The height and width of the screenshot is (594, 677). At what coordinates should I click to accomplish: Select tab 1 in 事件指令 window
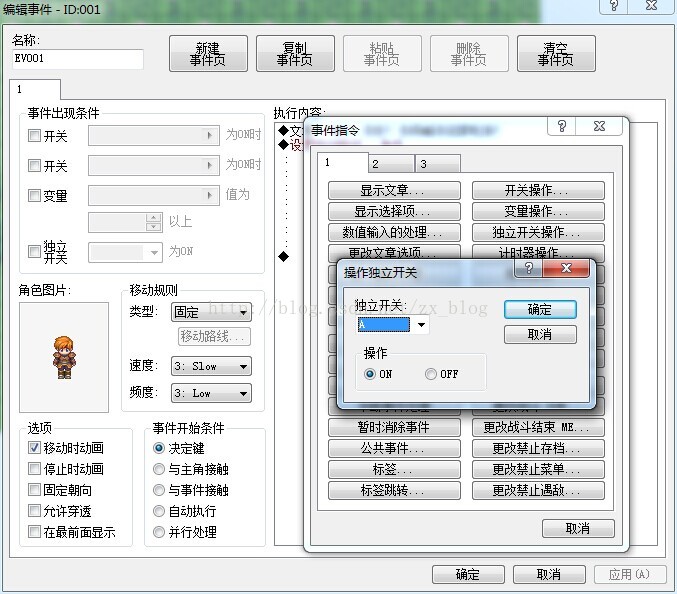click(343, 162)
